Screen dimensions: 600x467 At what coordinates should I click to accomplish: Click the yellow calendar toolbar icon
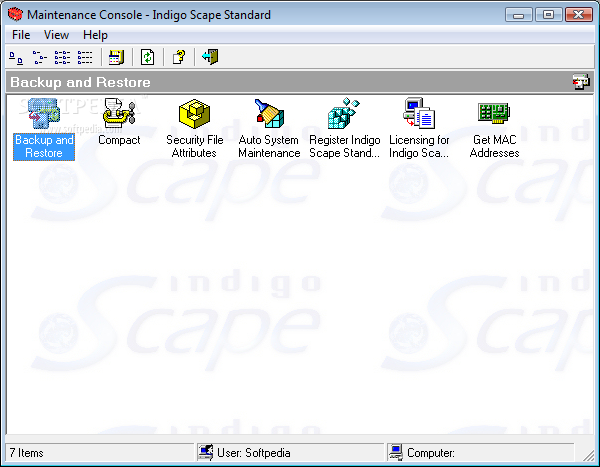point(116,57)
